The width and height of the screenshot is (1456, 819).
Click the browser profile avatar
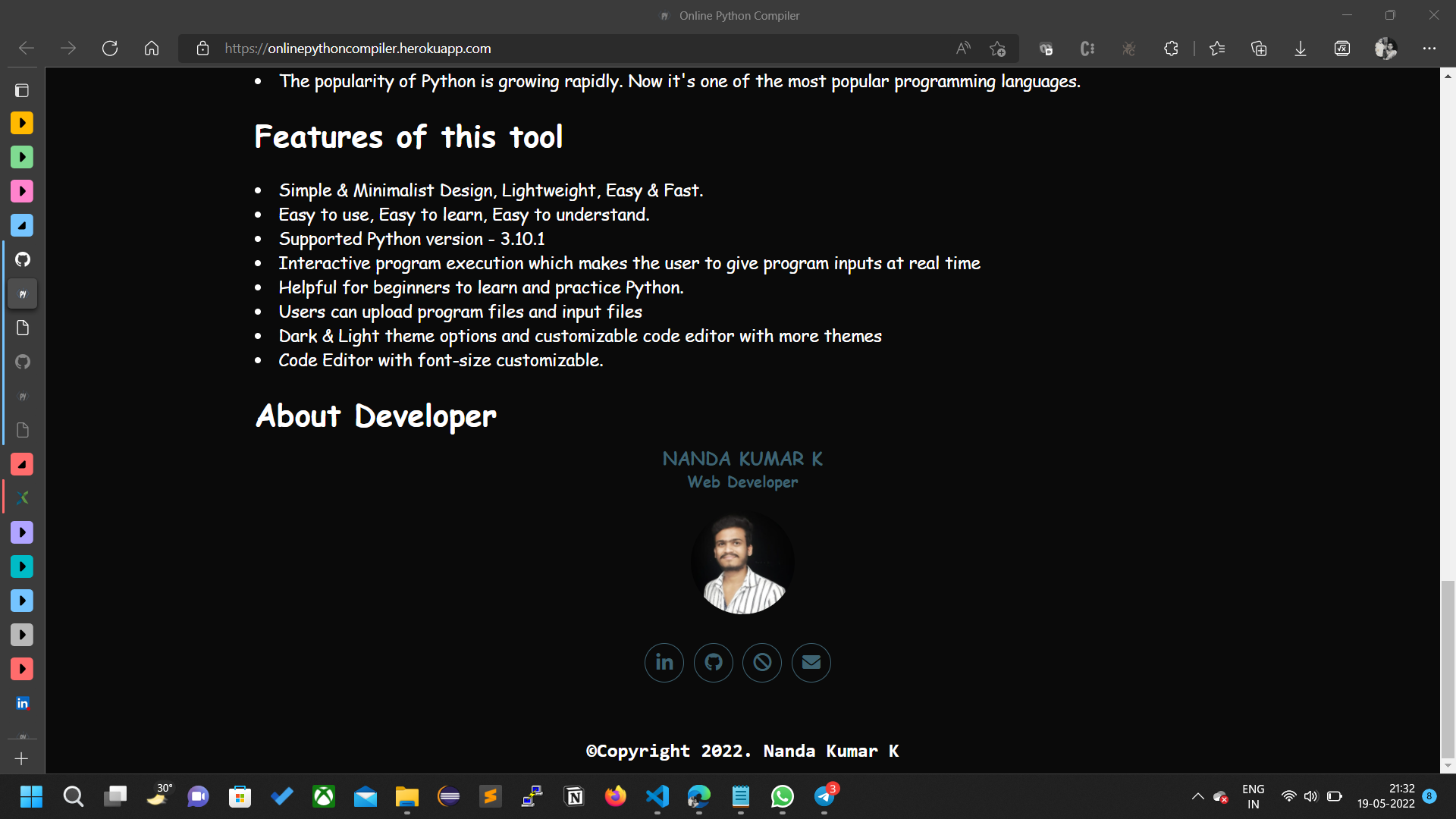(1385, 48)
